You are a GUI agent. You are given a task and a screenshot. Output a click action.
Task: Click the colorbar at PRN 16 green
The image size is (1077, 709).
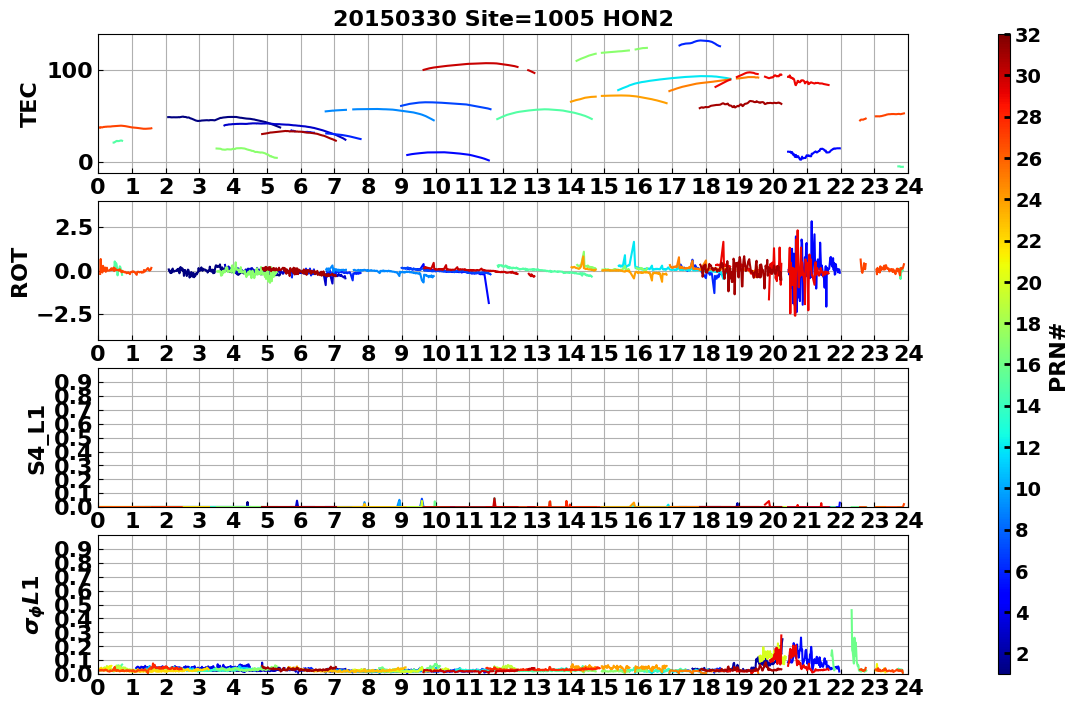[1004, 365]
